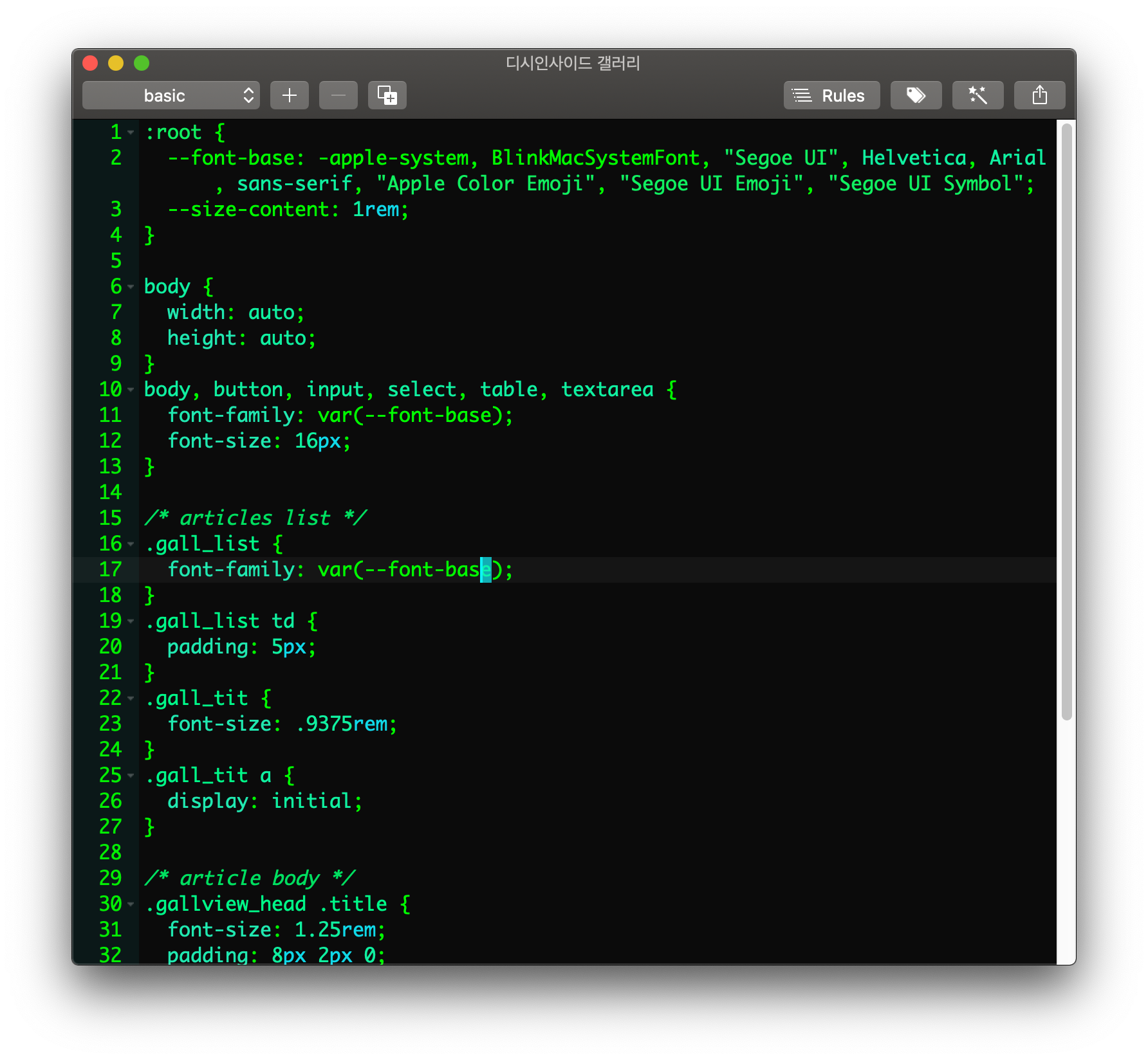1148x1060 pixels.
Task: Fold the .gall_tit rule on line 22
Action: point(131,699)
